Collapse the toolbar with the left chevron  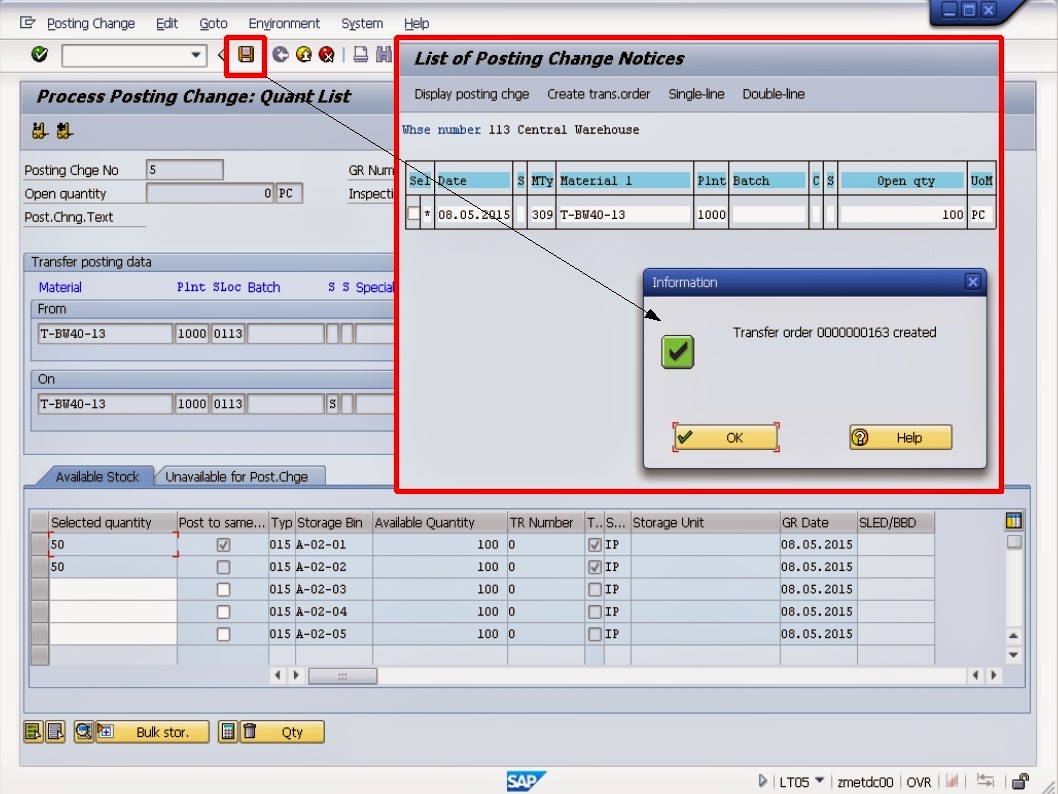point(222,57)
